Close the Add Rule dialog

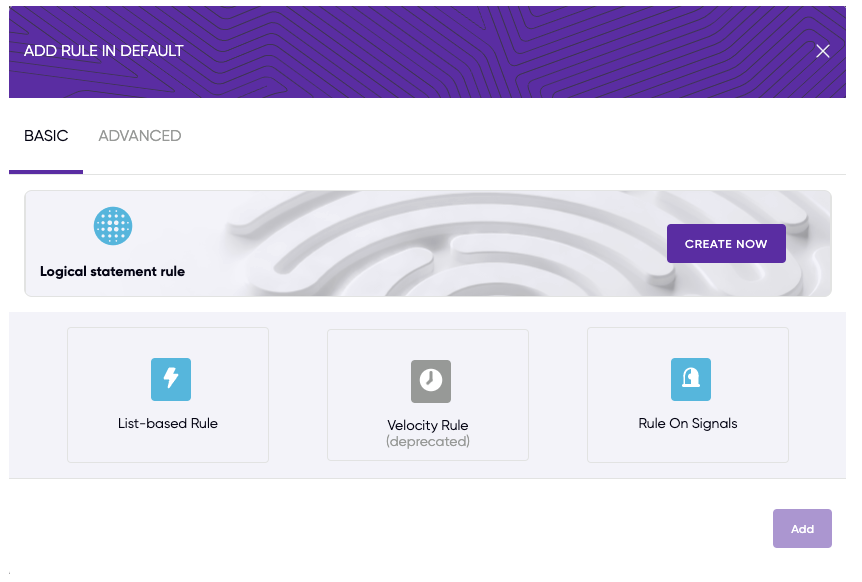click(x=822, y=51)
